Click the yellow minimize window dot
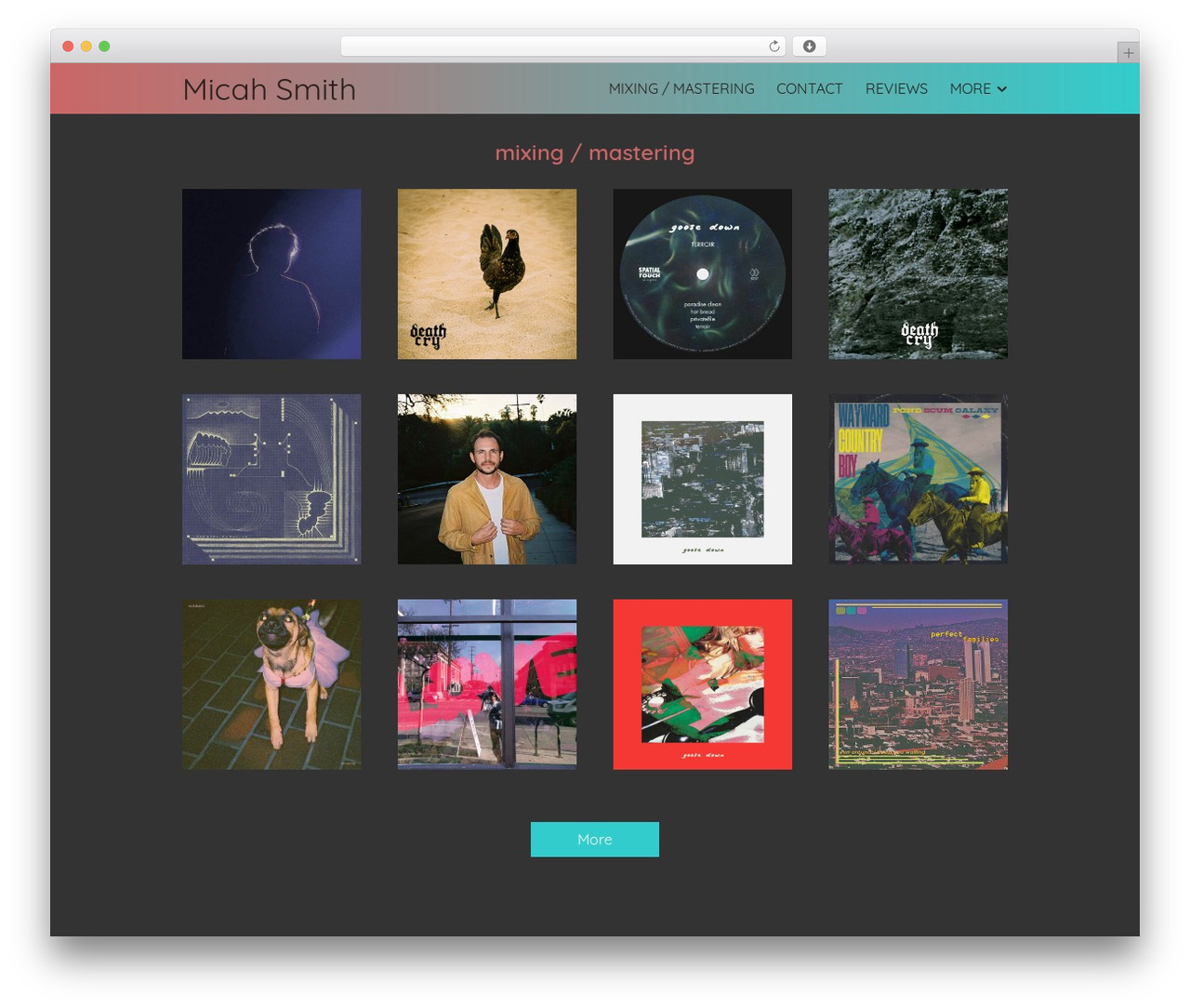Screen dimensions: 1190x1008 point(86,46)
